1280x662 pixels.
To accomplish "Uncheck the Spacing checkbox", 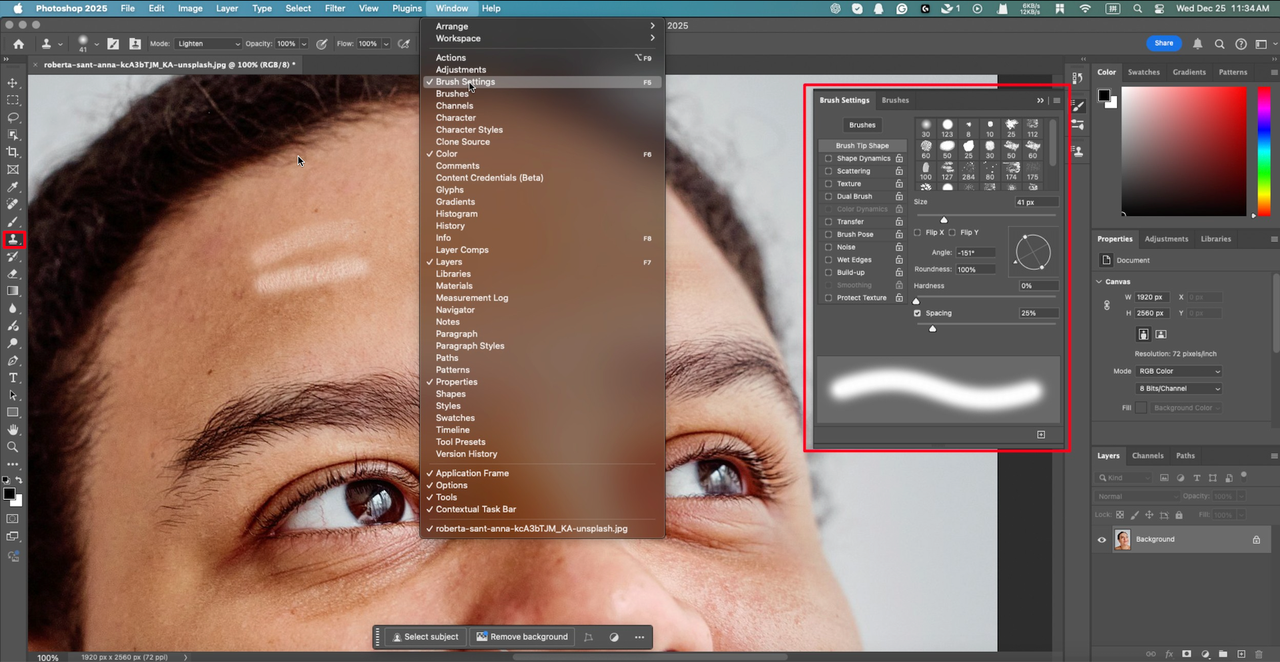I will [x=918, y=313].
